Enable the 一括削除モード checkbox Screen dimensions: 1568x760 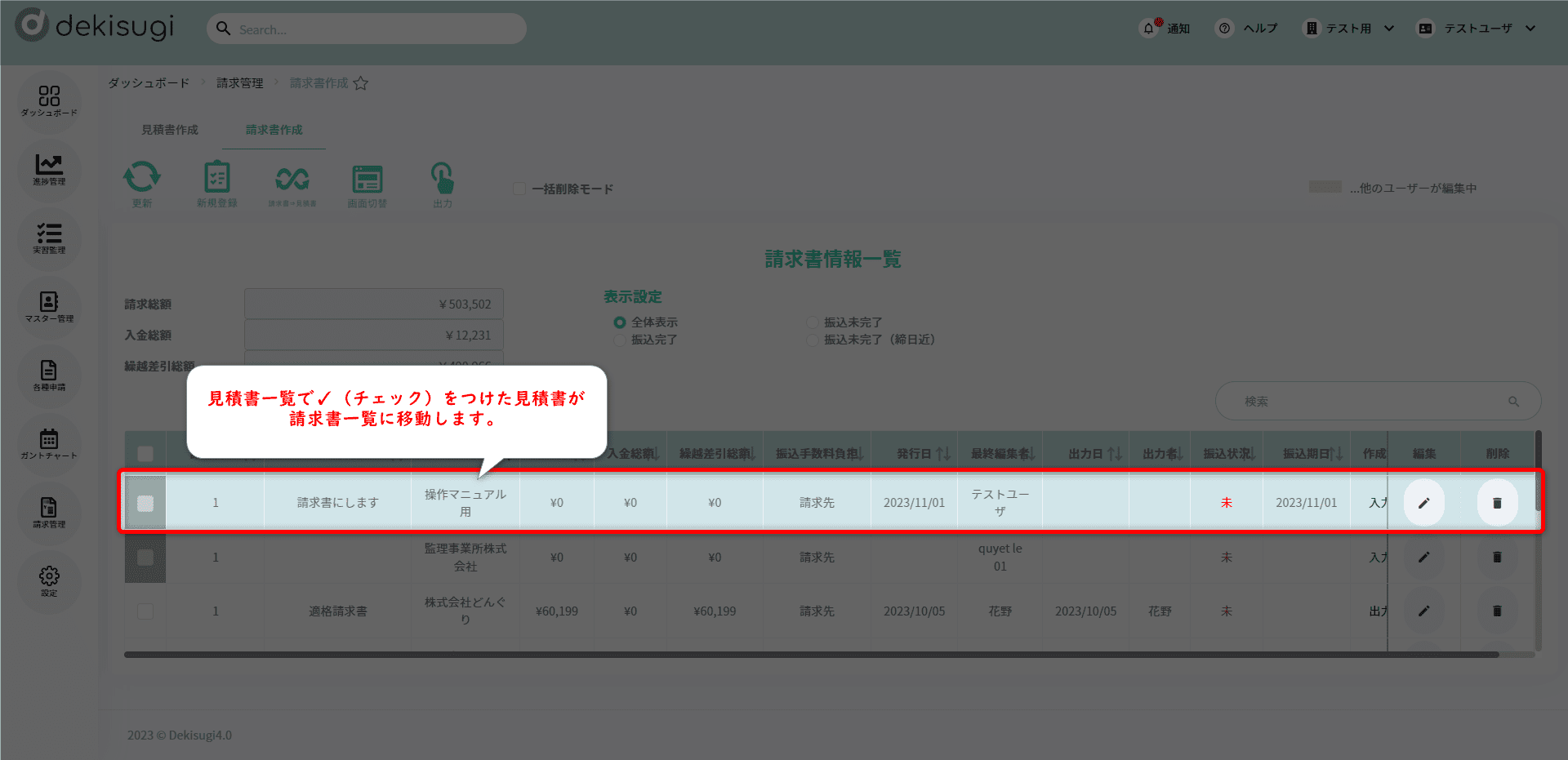pos(519,189)
